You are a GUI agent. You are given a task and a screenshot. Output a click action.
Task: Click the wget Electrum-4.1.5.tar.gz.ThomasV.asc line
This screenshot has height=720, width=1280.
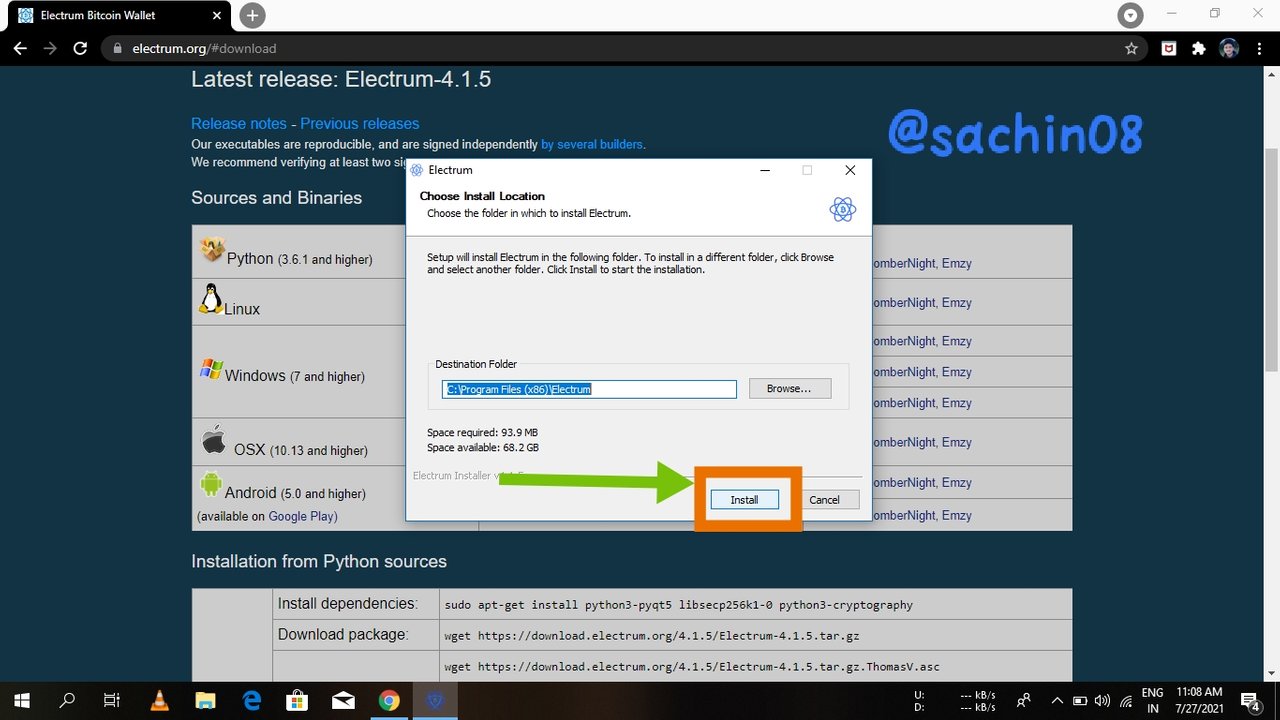click(692, 666)
